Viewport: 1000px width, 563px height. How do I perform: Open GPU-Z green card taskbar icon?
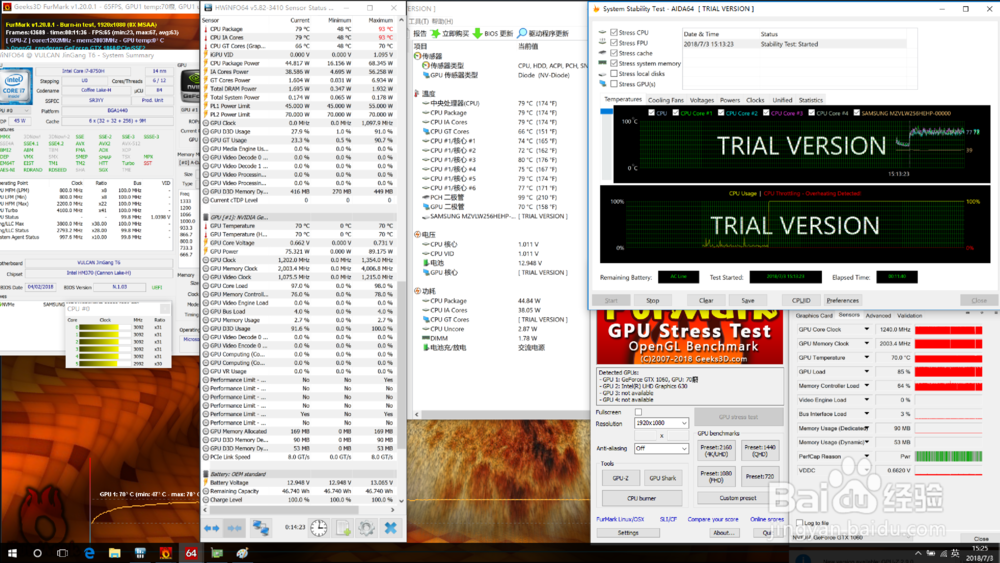[x=217, y=553]
